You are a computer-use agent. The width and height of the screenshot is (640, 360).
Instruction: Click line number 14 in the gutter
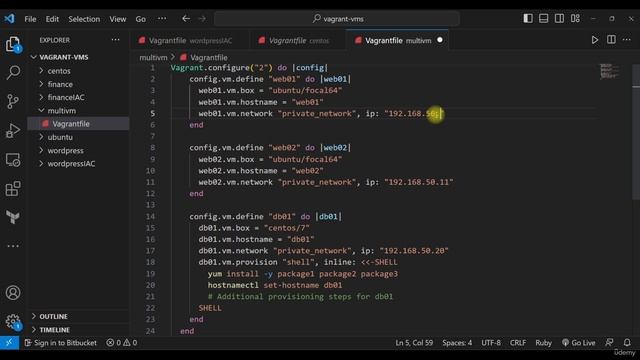[151, 216]
